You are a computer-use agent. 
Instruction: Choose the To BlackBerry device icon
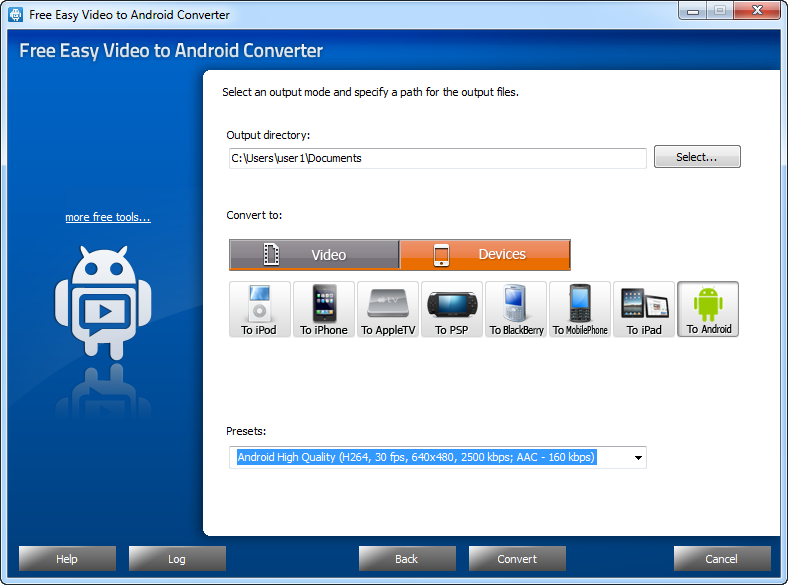coord(516,309)
